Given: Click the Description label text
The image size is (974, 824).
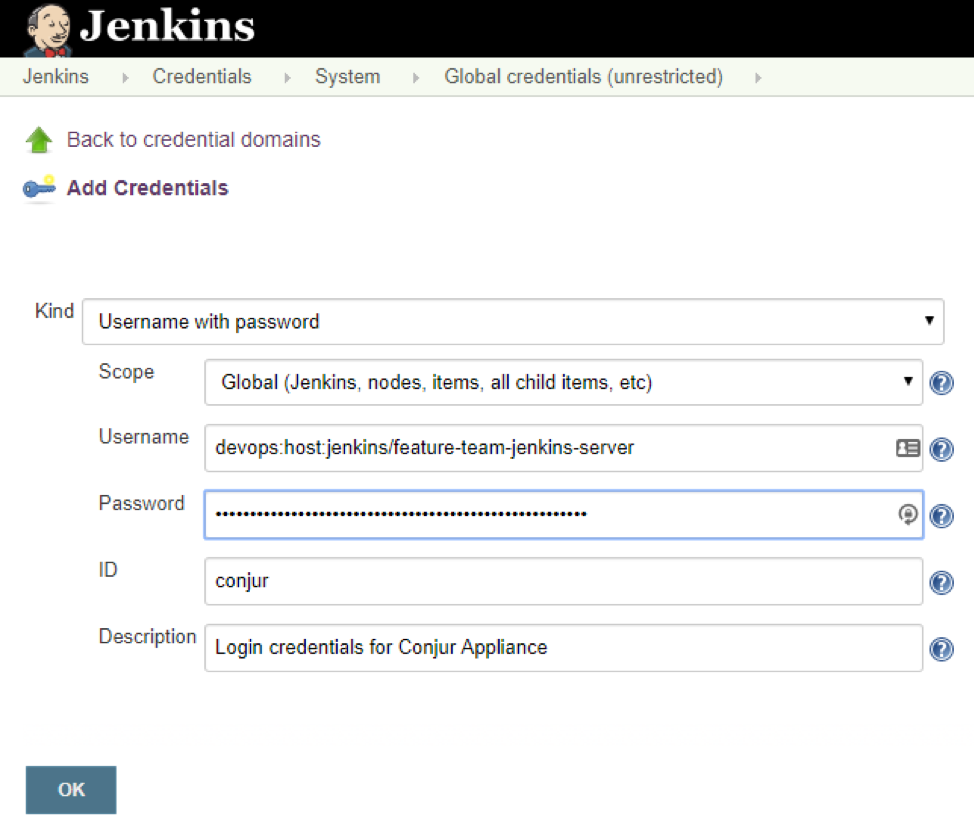Looking at the screenshot, I should tap(147, 636).
